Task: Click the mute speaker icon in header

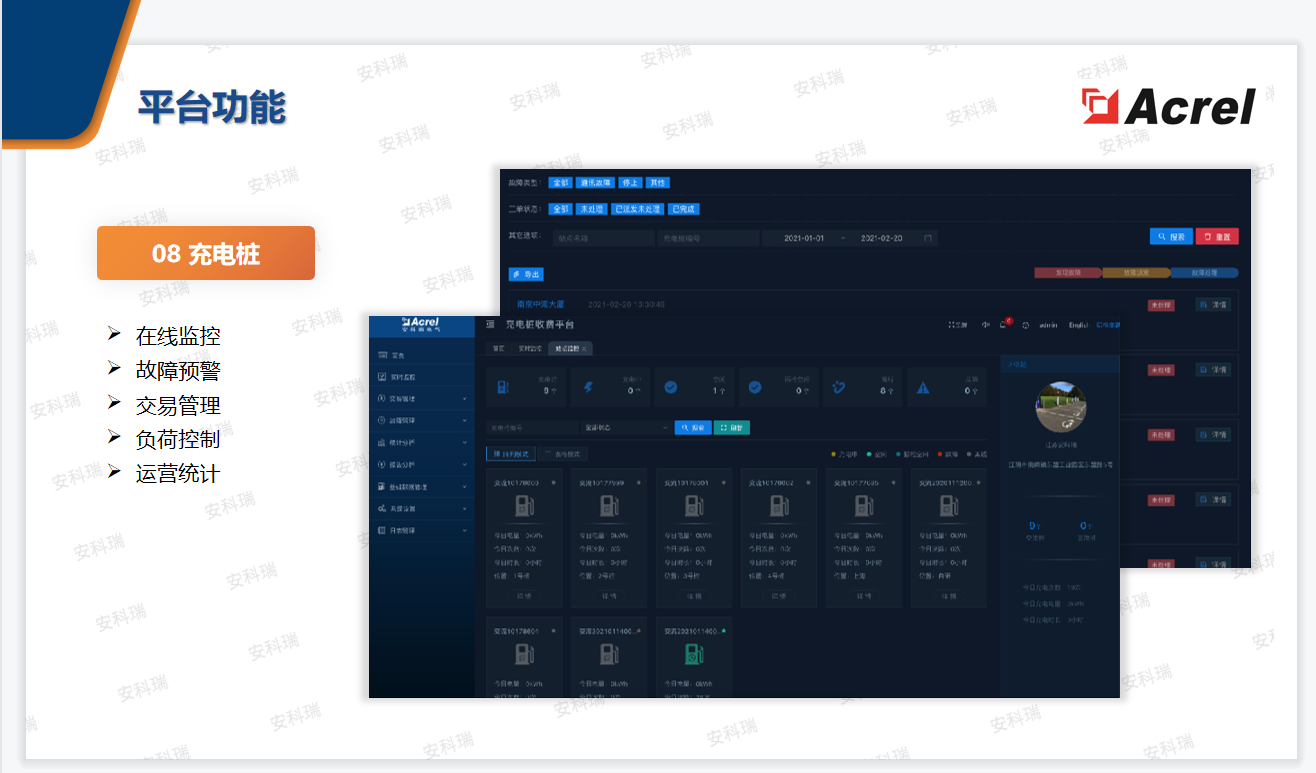Action: point(986,325)
